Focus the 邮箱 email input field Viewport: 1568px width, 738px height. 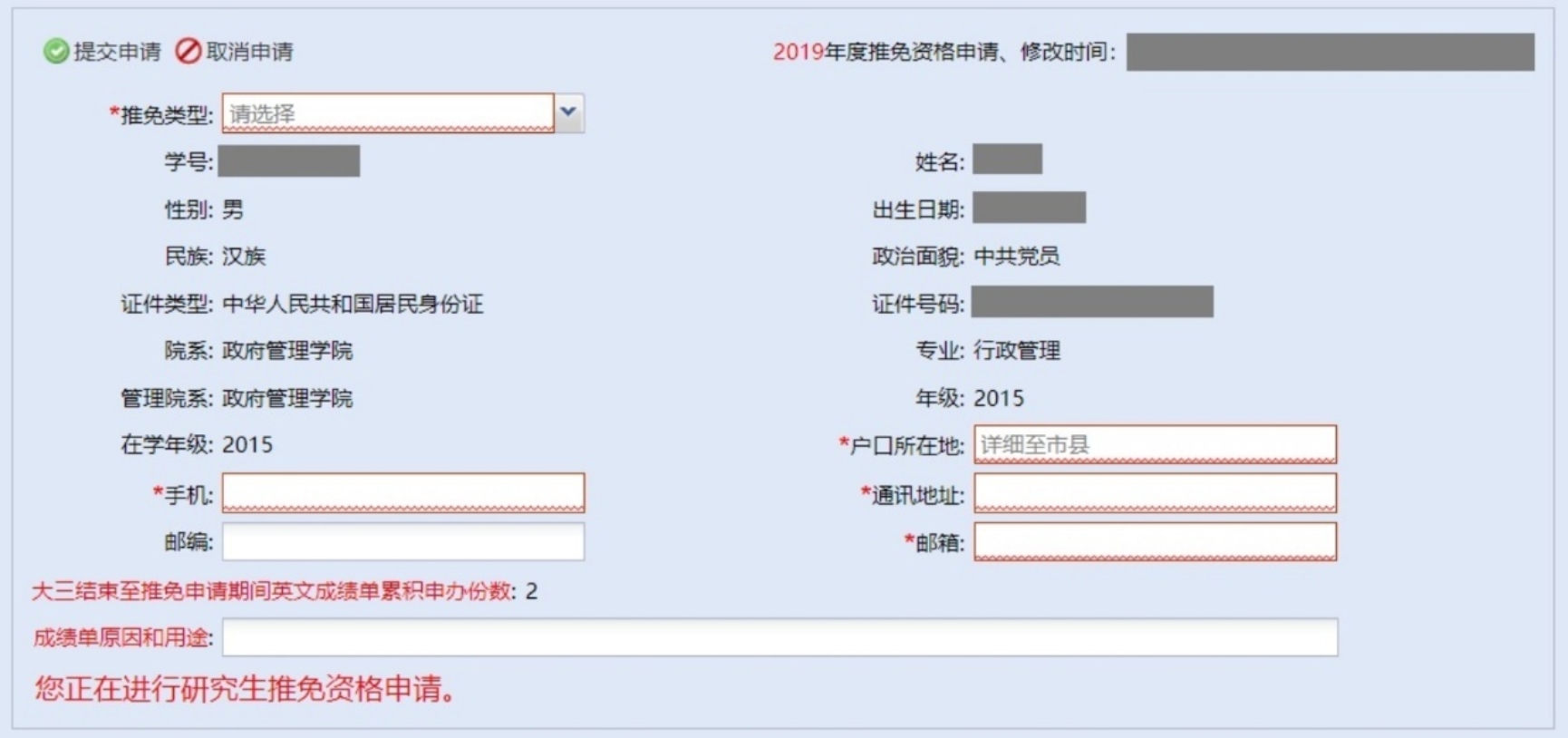click(1154, 542)
